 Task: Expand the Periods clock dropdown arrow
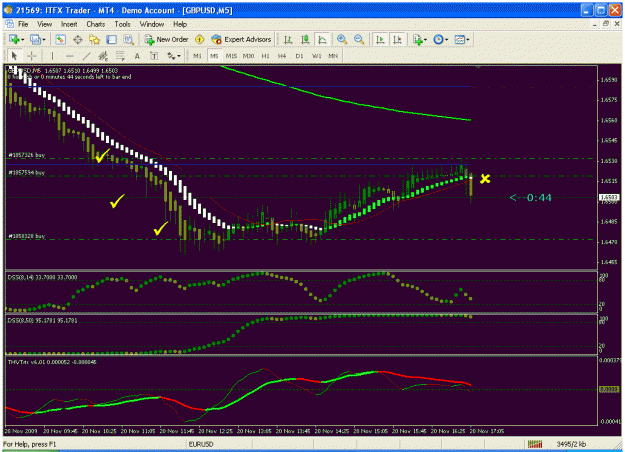446,39
